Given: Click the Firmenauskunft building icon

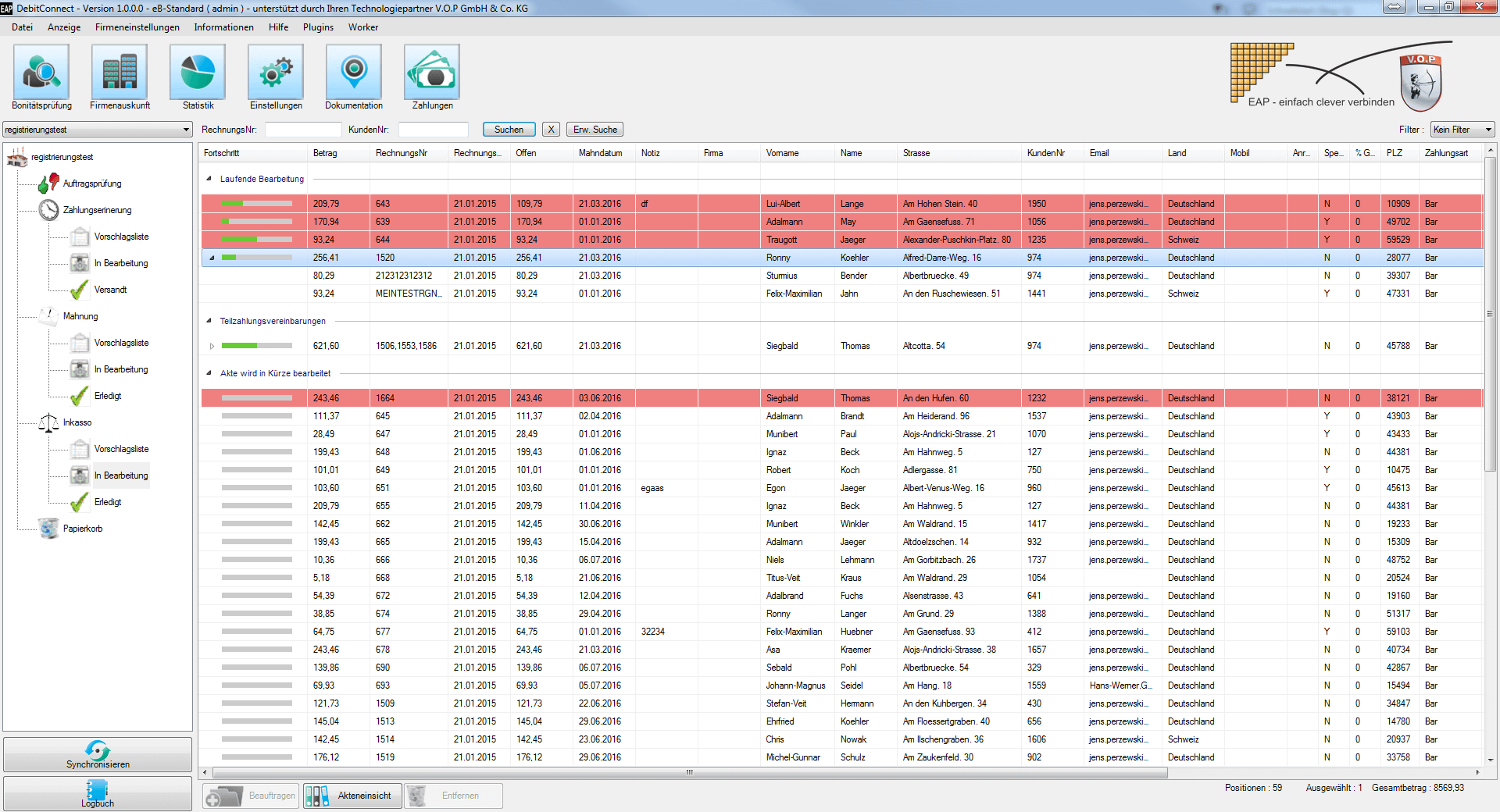Looking at the screenshot, I should 120,72.
